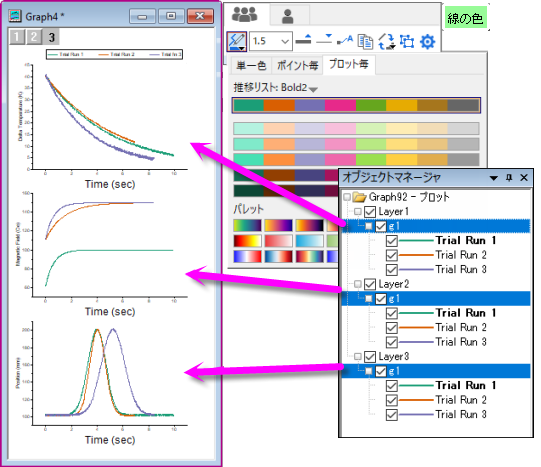Click the Graph92 folder icon
The image size is (541, 467).
pyautogui.click(x=359, y=197)
